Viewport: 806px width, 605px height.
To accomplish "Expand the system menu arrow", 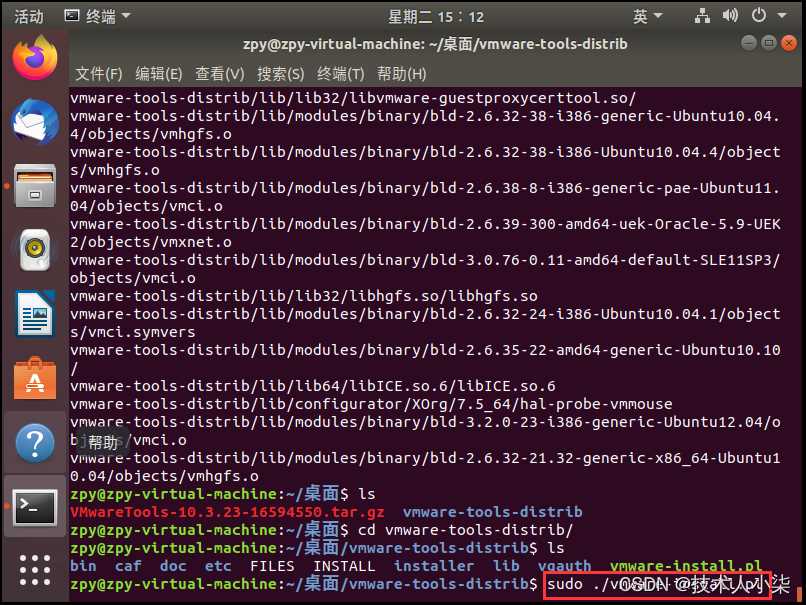I will (x=782, y=16).
